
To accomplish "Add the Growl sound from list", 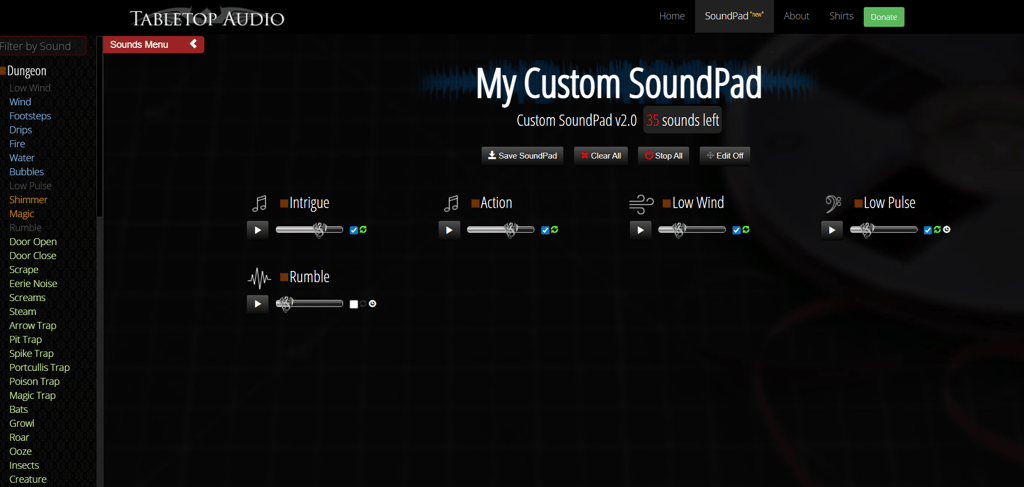I will tap(22, 423).
